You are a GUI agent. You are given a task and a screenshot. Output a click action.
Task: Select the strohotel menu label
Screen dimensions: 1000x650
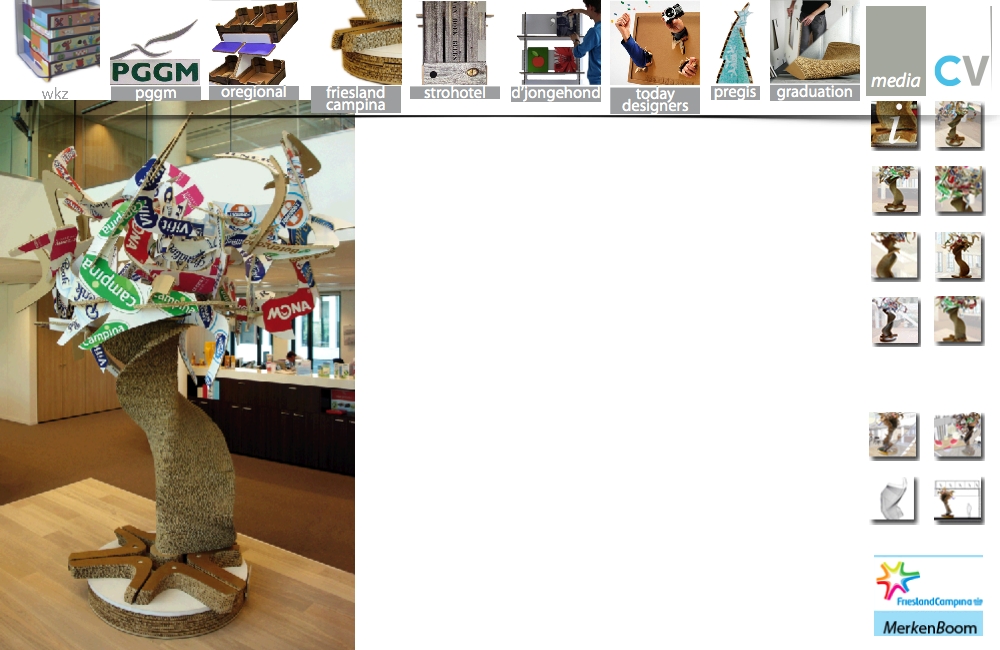click(x=455, y=92)
